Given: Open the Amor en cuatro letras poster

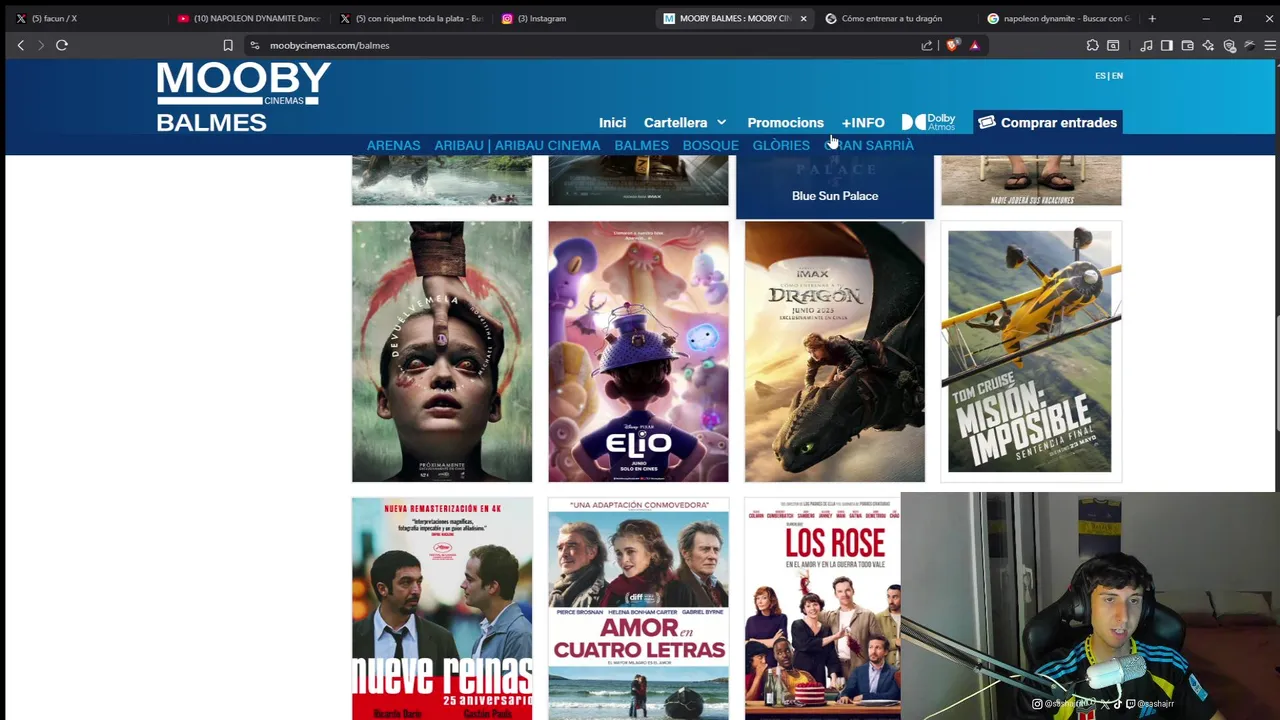Looking at the screenshot, I should pos(638,609).
